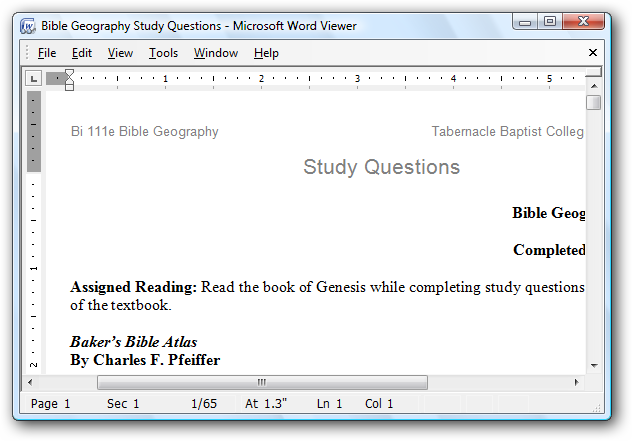The height and width of the screenshot is (441, 632).
Task: Click the 'Ln 1' status entry
Action: pos(329,404)
